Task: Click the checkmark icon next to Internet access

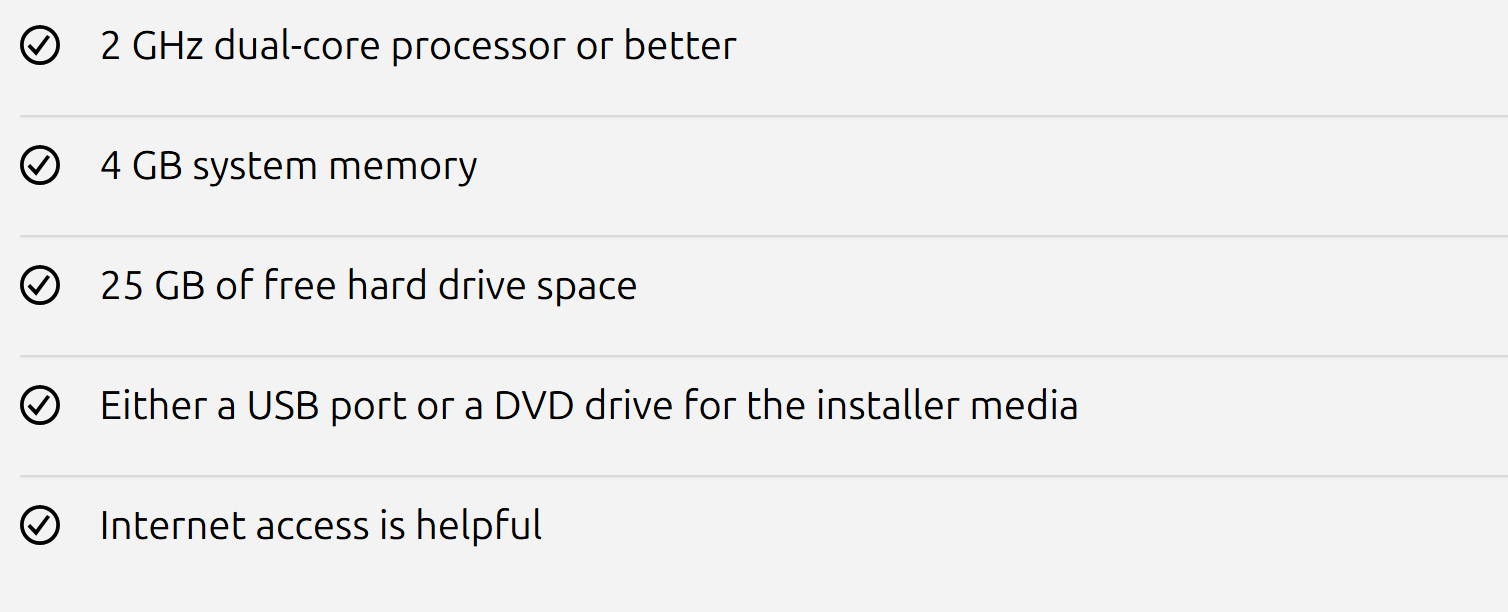Action: click(x=40, y=526)
